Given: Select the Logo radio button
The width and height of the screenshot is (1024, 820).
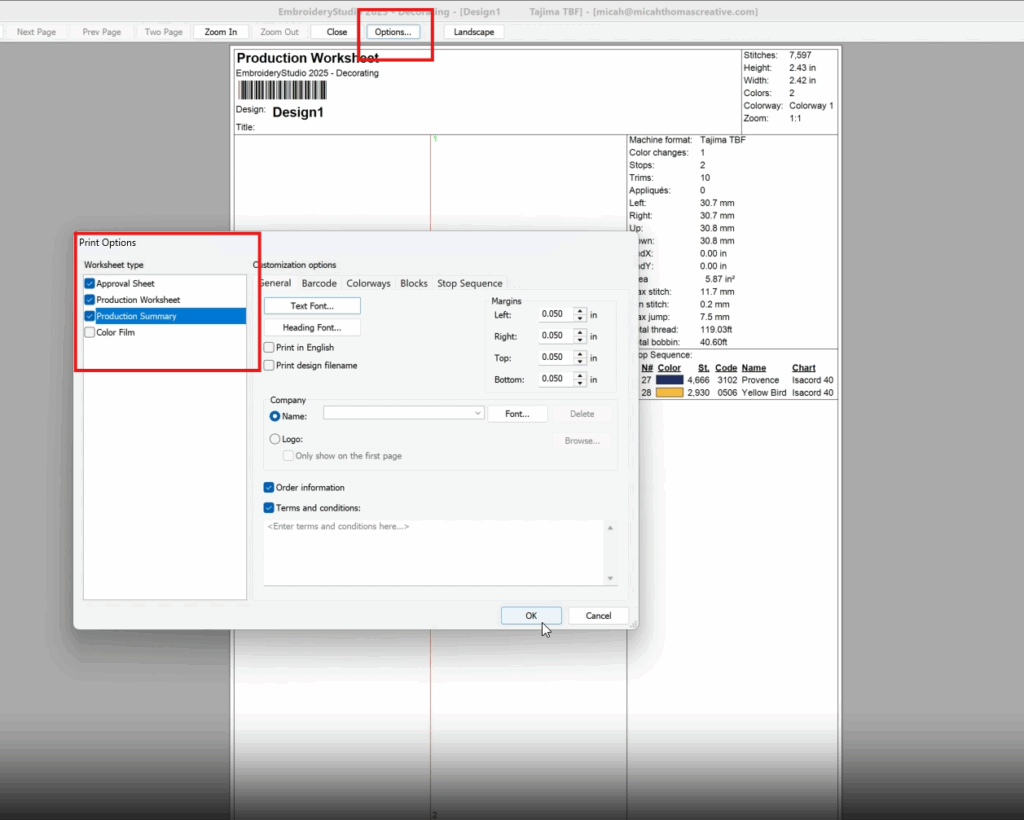Looking at the screenshot, I should point(275,439).
